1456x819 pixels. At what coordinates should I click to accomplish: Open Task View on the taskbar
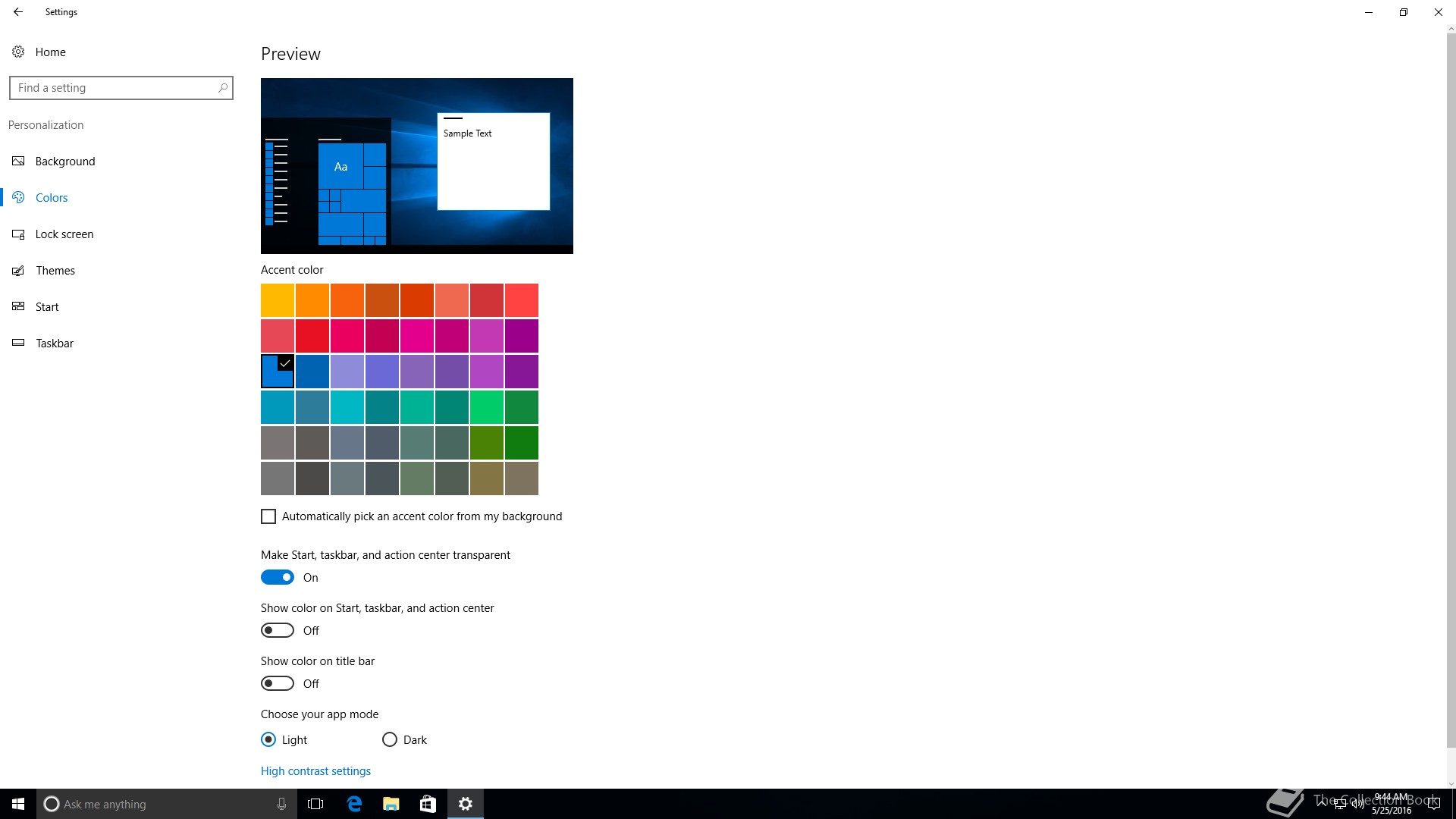point(315,804)
